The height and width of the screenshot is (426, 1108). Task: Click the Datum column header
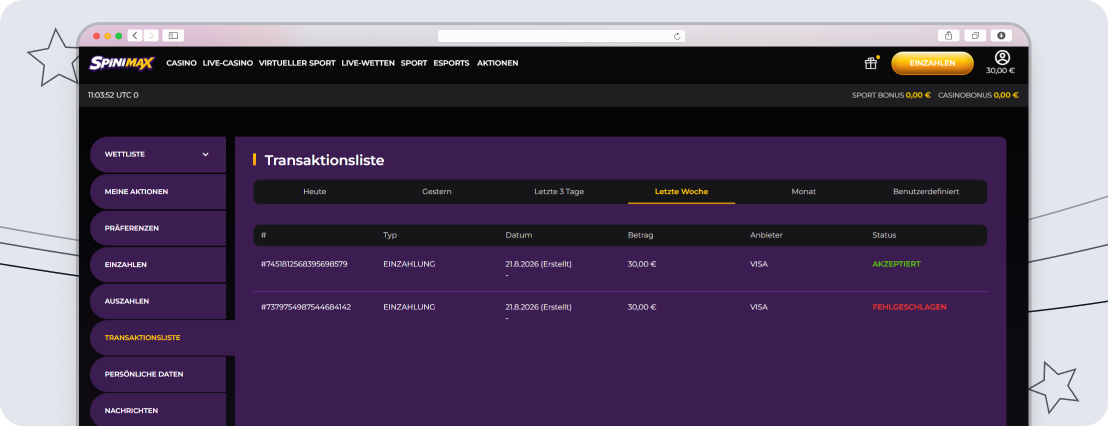519,235
